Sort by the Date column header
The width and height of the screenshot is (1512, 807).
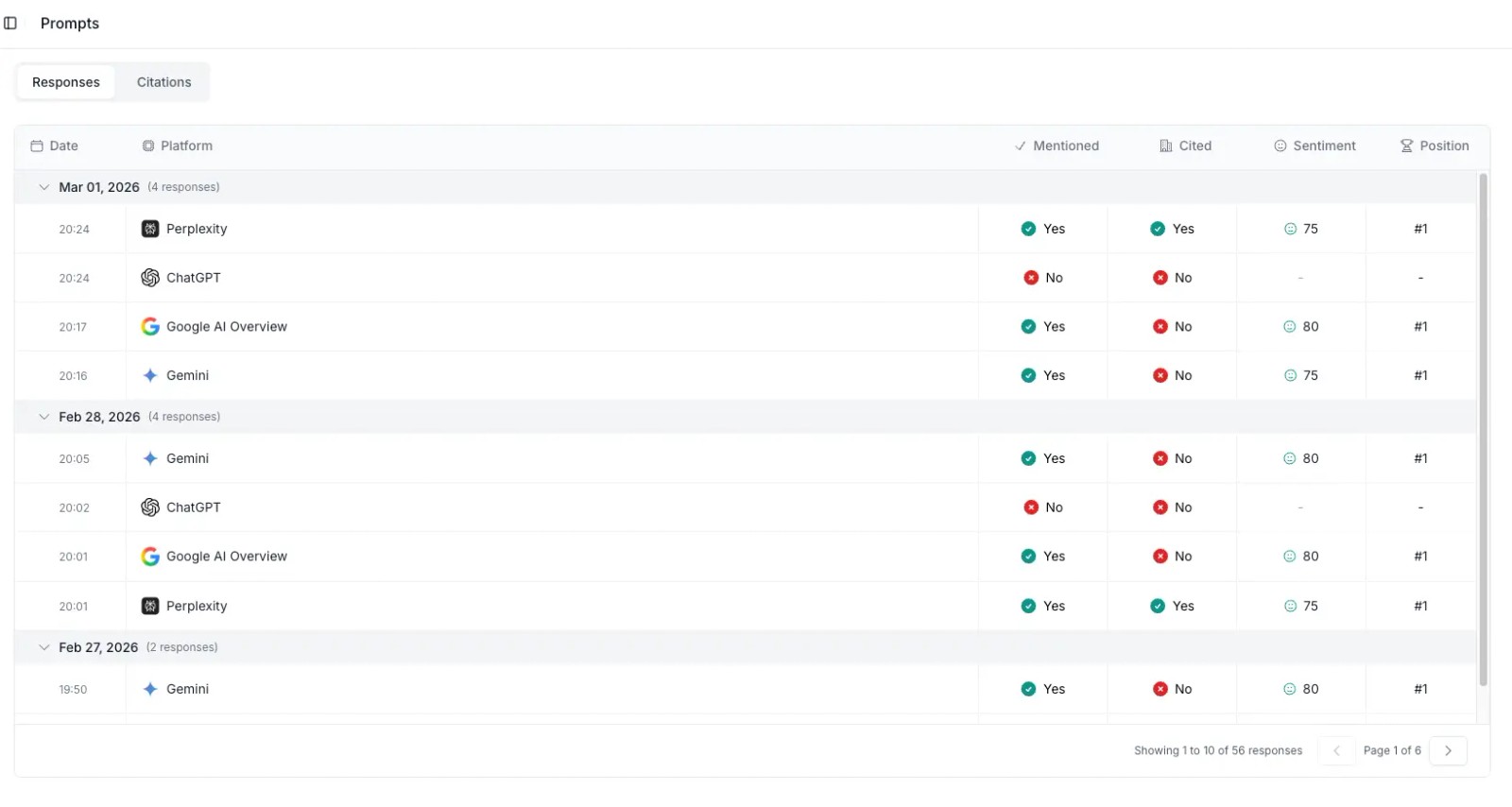(55, 146)
